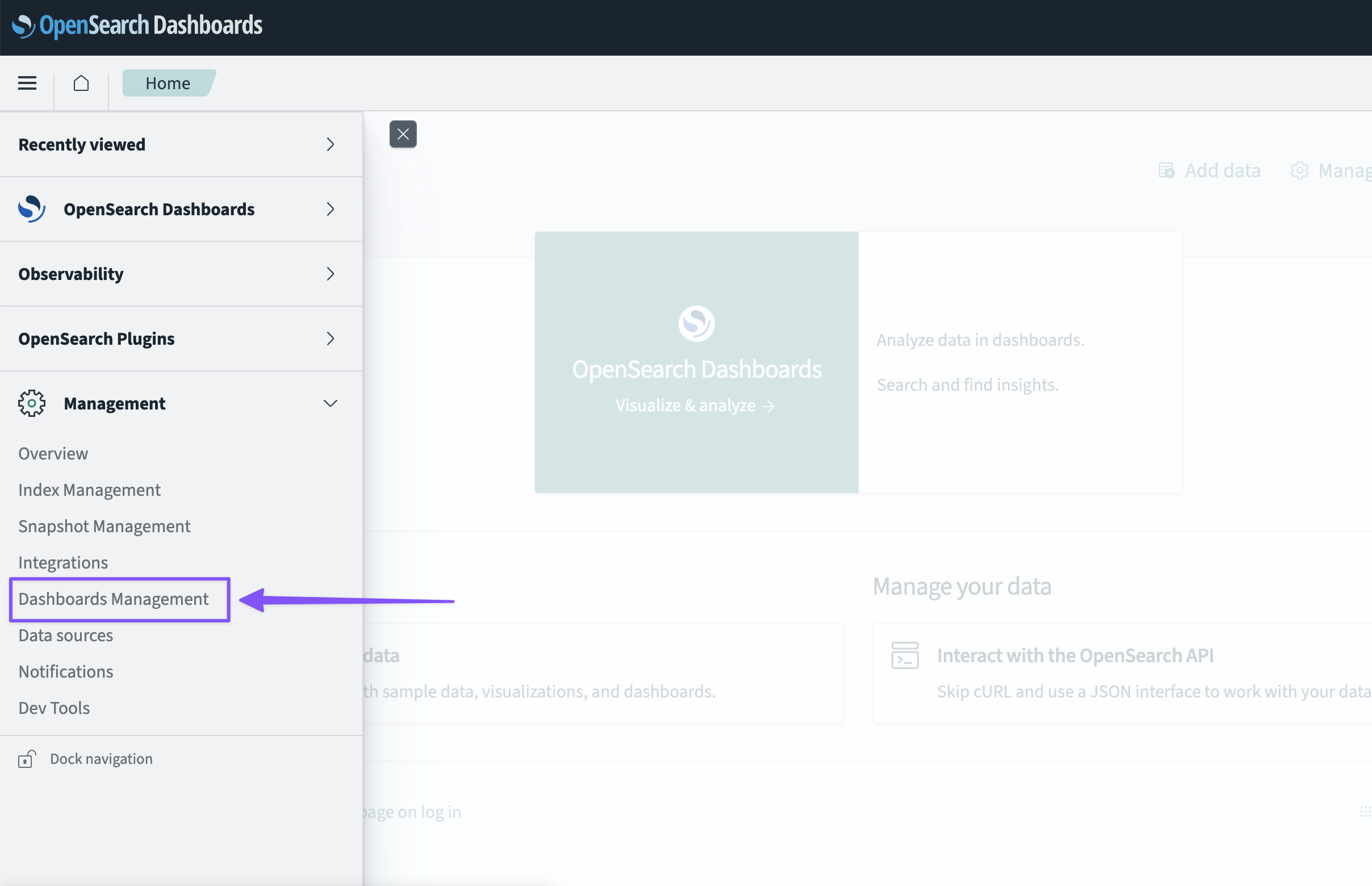Open Integrations in the sidebar

[63, 562]
